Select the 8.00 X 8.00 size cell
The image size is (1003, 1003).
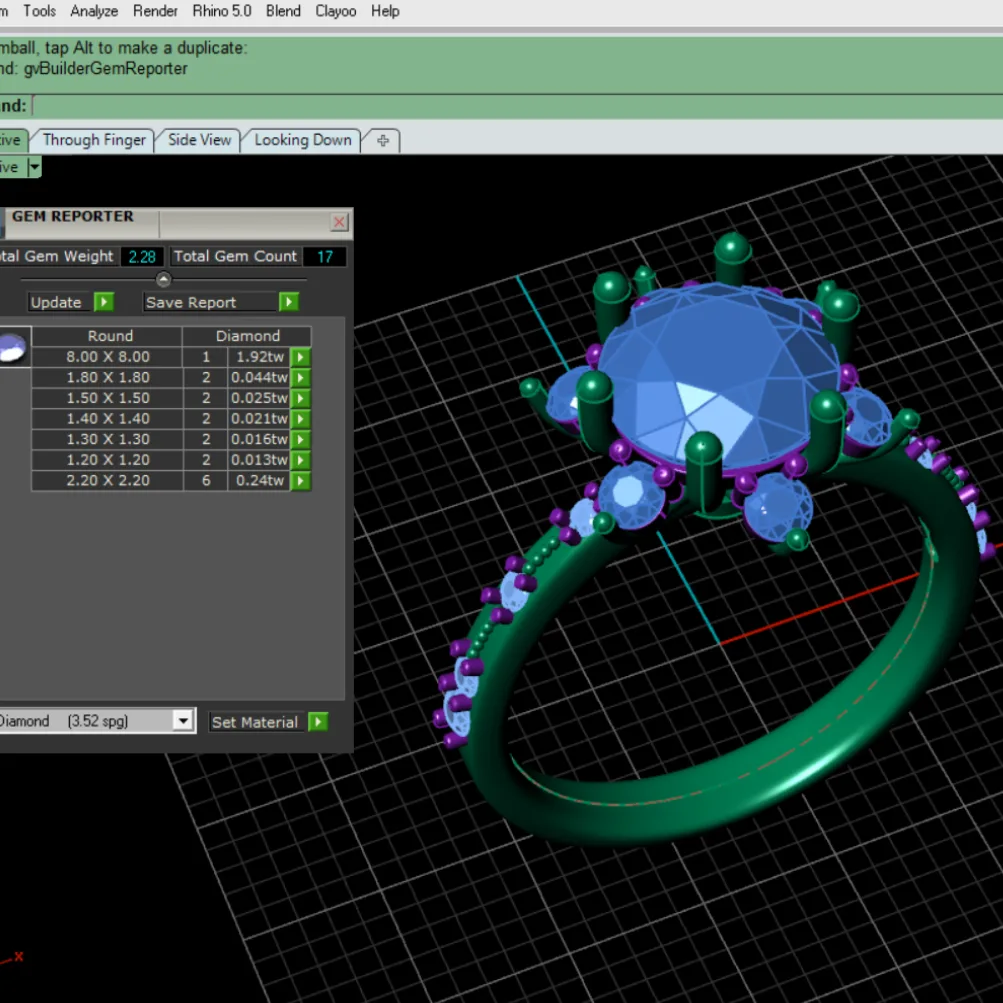pos(107,357)
